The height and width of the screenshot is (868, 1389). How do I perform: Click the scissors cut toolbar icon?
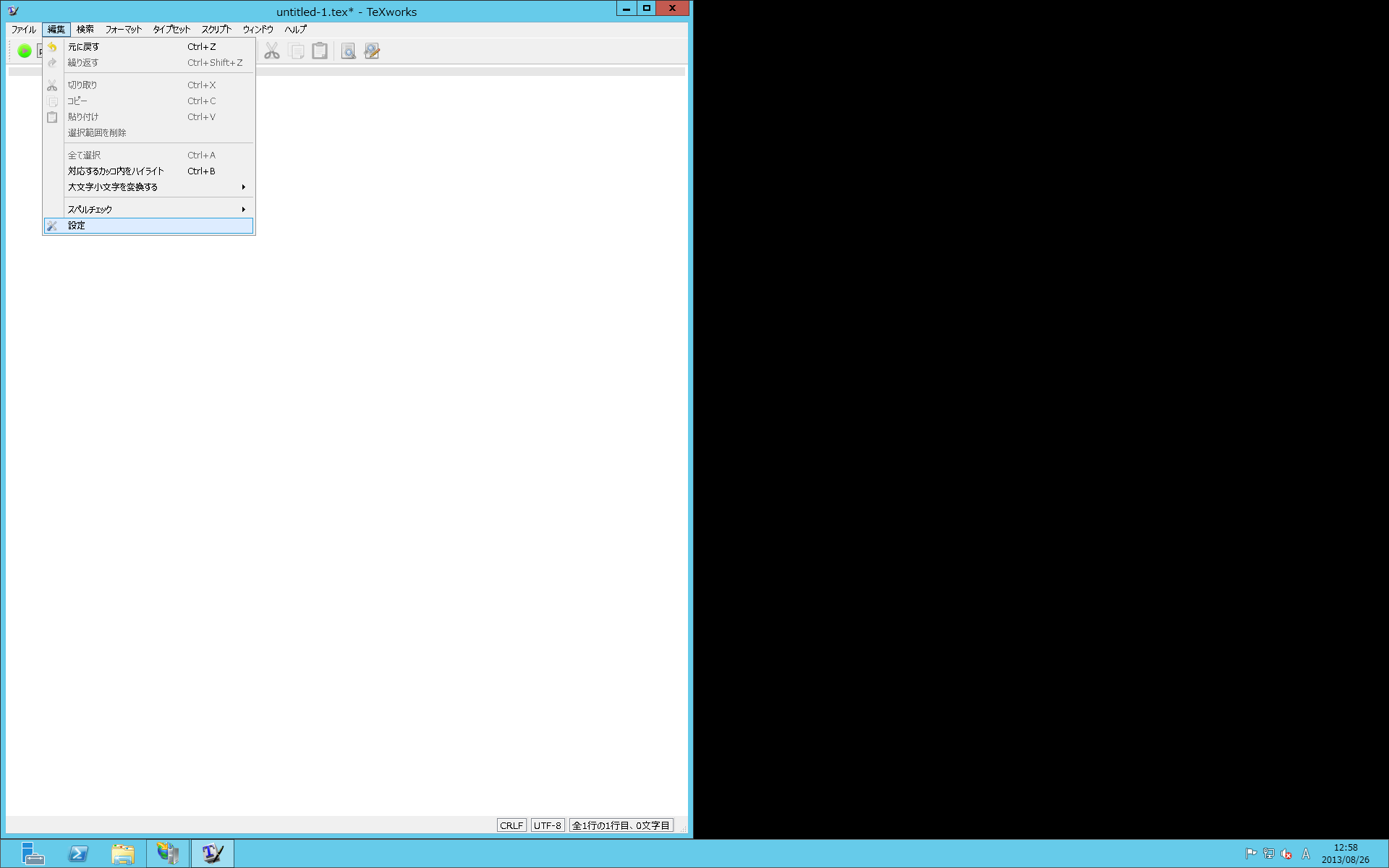pyautogui.click(x=272, y=51)
